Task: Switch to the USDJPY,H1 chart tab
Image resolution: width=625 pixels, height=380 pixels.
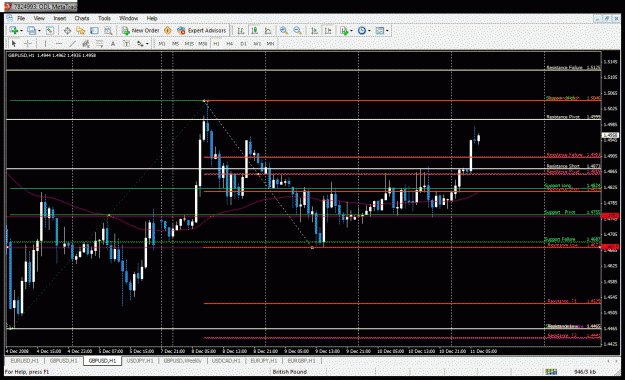Action: pyautogui.click(x=140, y=361)
